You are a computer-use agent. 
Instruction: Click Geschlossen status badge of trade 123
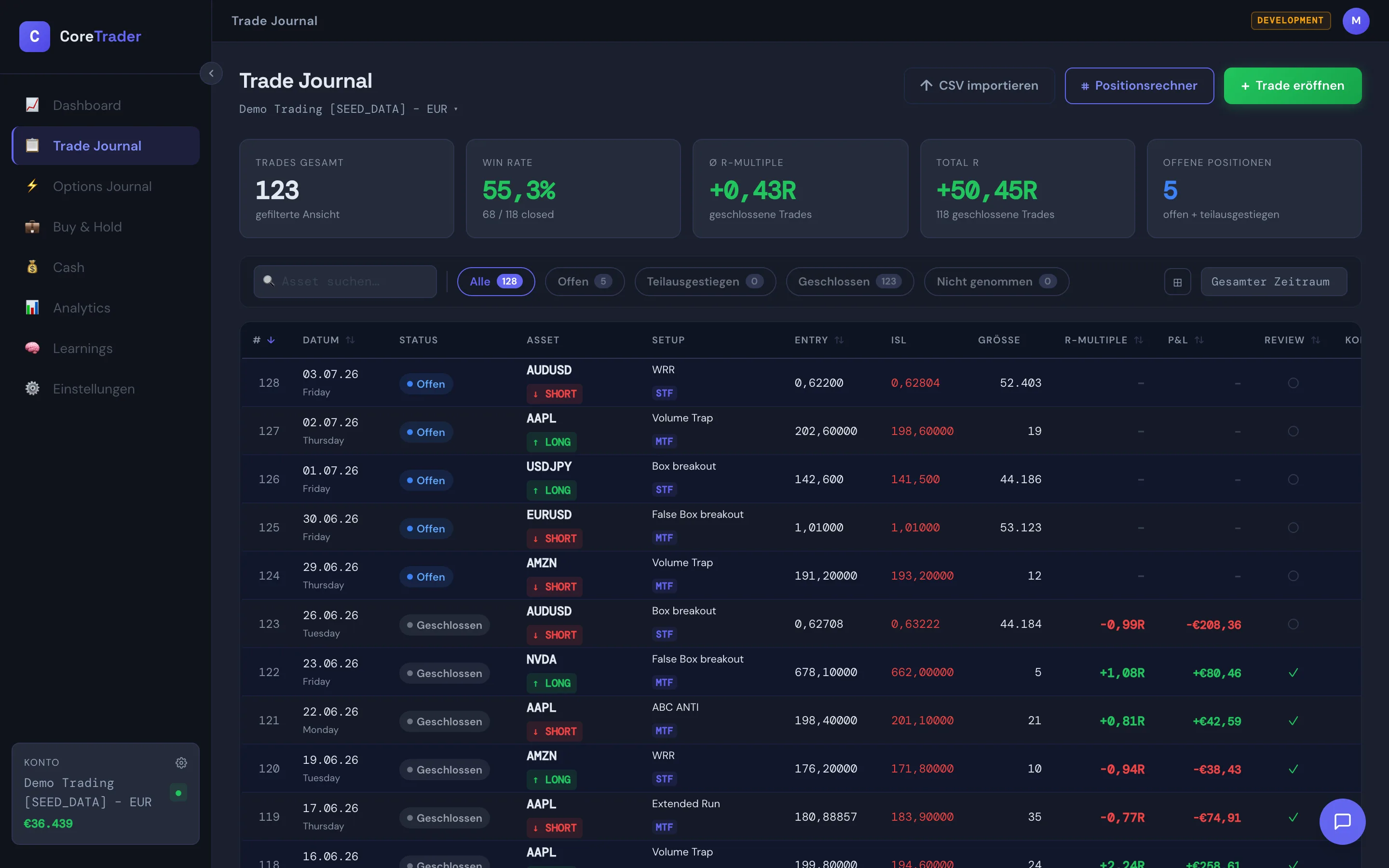[444, 625]
